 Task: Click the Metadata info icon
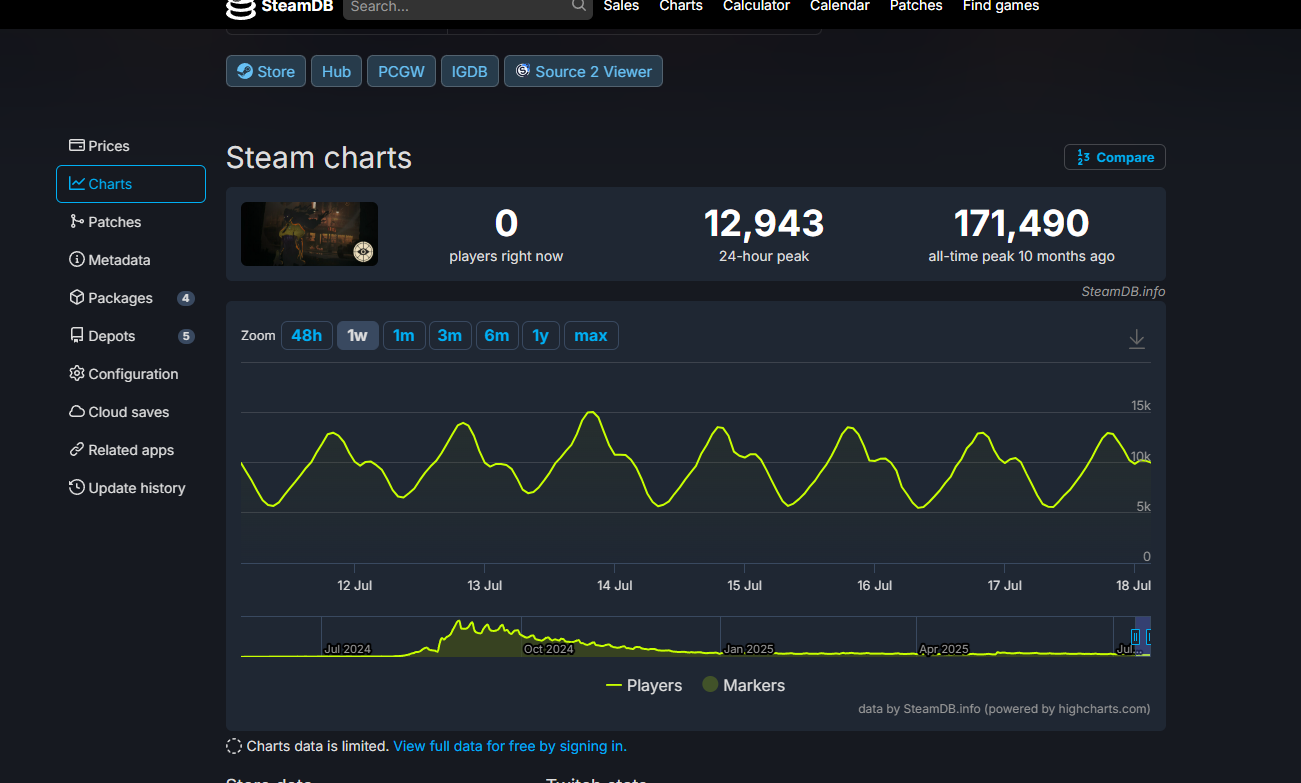(x=76, y=260)
